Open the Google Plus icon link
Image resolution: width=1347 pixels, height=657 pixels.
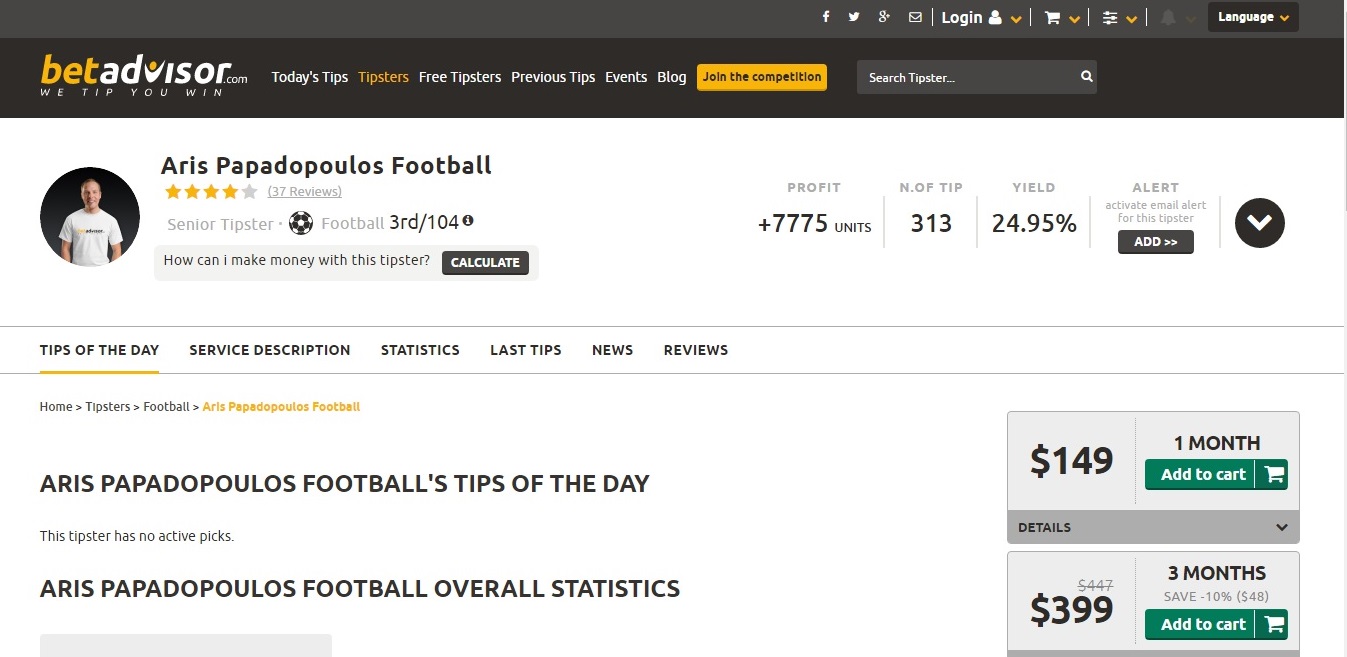click(x=884, y=17)
